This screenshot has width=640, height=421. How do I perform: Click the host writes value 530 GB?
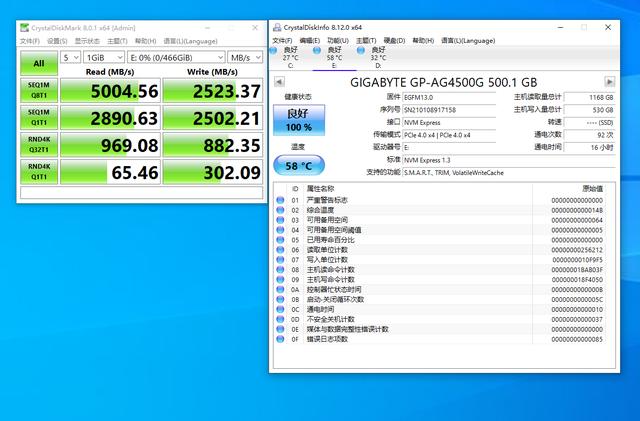tap(589, 110)
